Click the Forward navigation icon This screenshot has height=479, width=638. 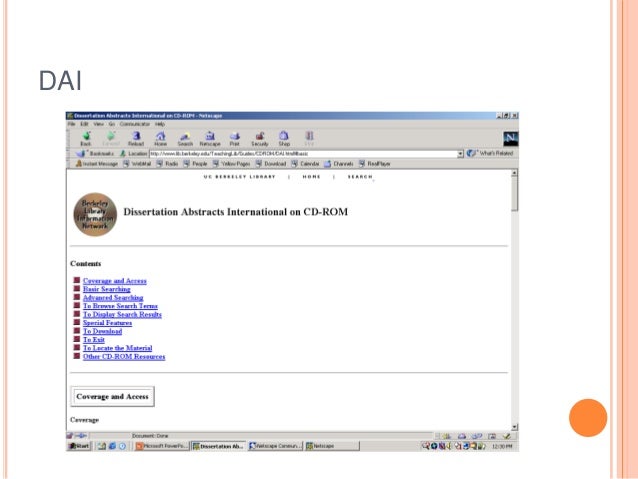point(111,139)
